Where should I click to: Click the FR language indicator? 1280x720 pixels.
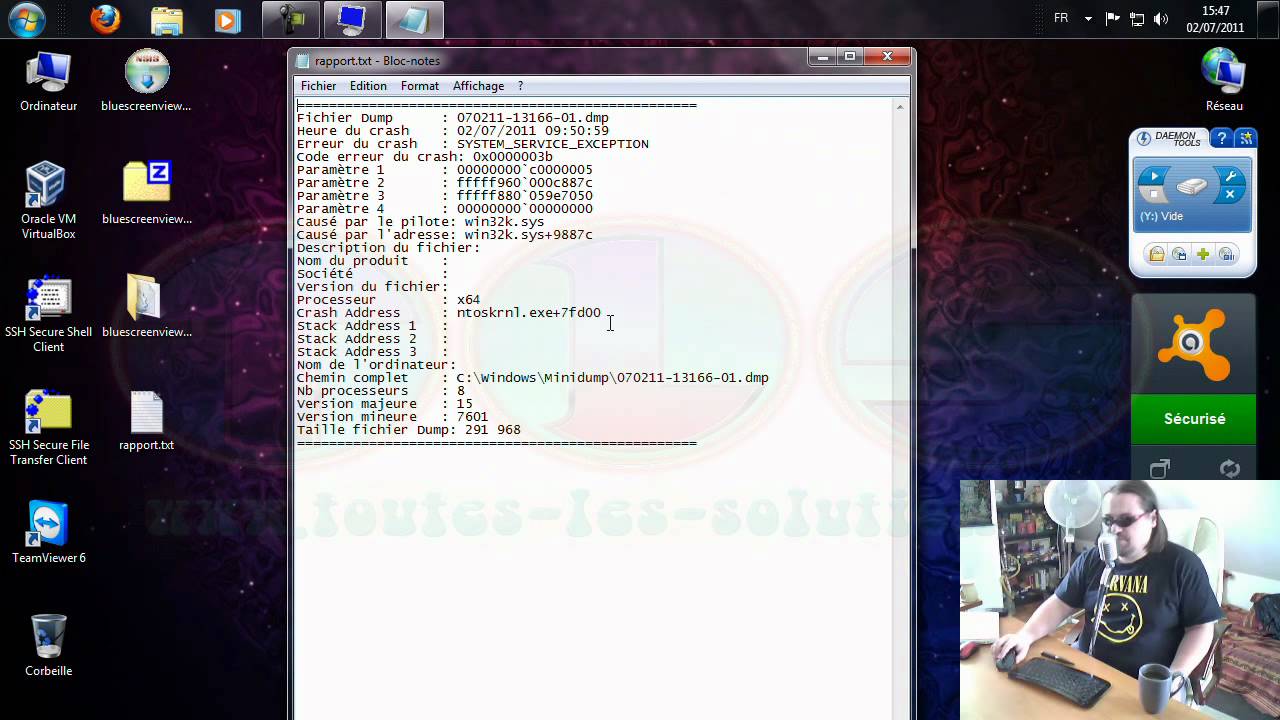click(x=1061, y=18)
